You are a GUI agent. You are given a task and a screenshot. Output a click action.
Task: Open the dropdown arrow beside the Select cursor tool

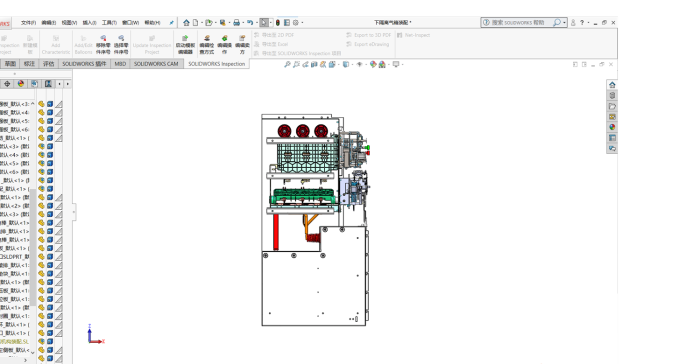[x=271, y=23]
